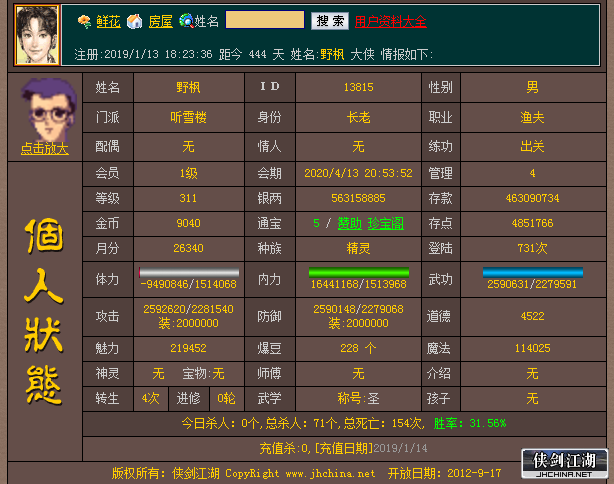Click the 会员 value 1级
Screen dimensions: 614x484
[188, 173]
